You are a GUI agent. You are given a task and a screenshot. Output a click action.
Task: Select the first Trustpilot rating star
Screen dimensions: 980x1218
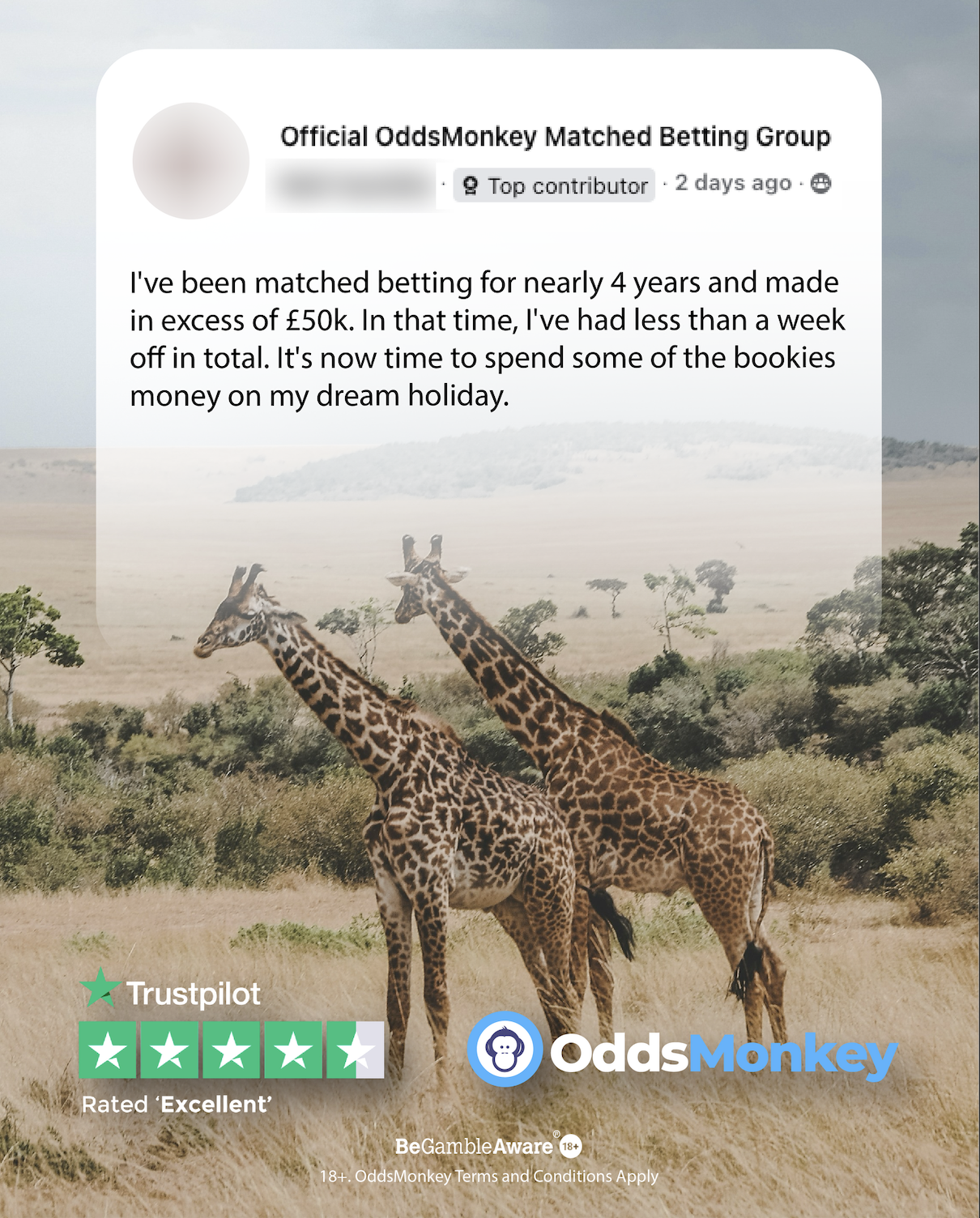click(108, 1050)
